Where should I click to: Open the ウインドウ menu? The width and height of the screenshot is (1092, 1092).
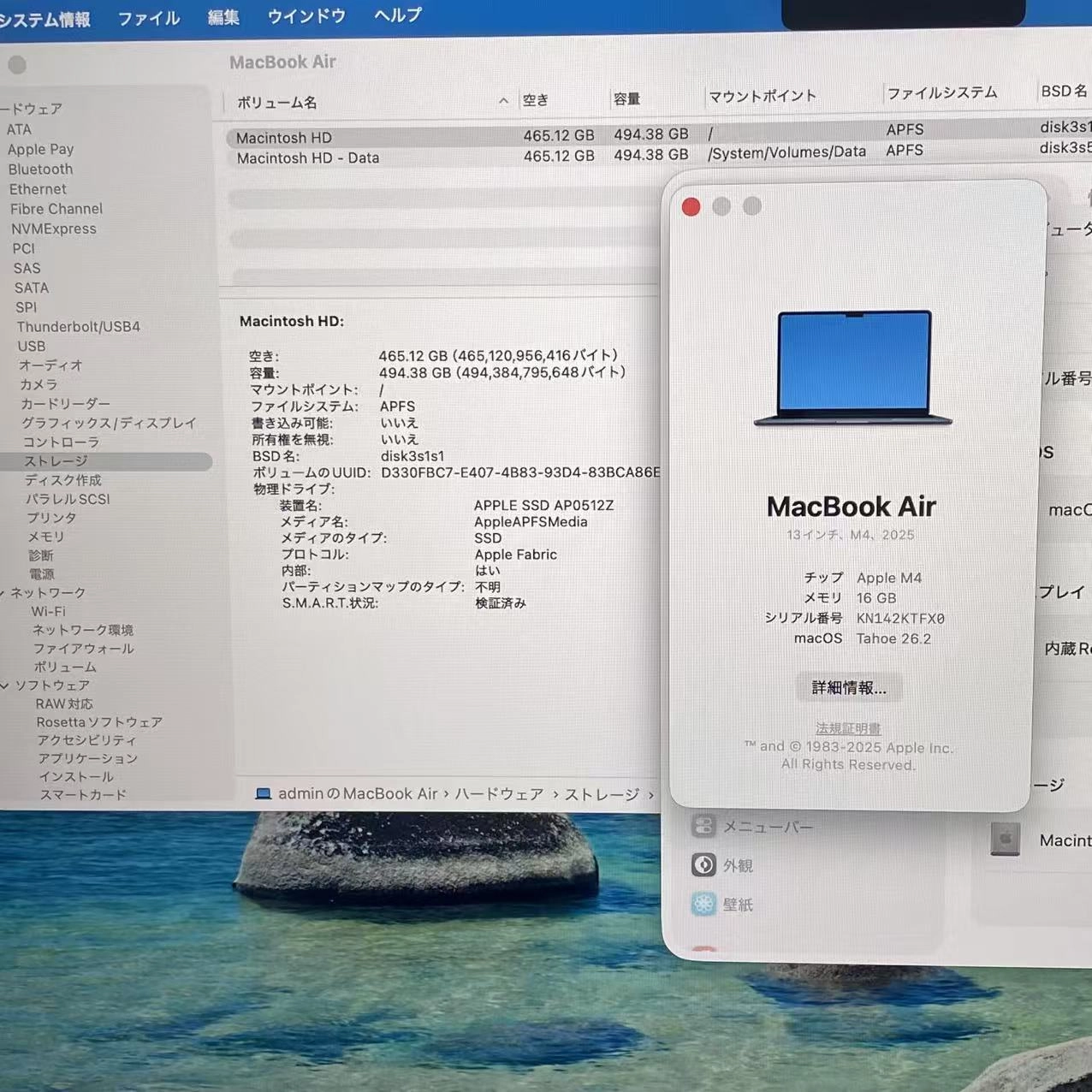click(306, 16)
